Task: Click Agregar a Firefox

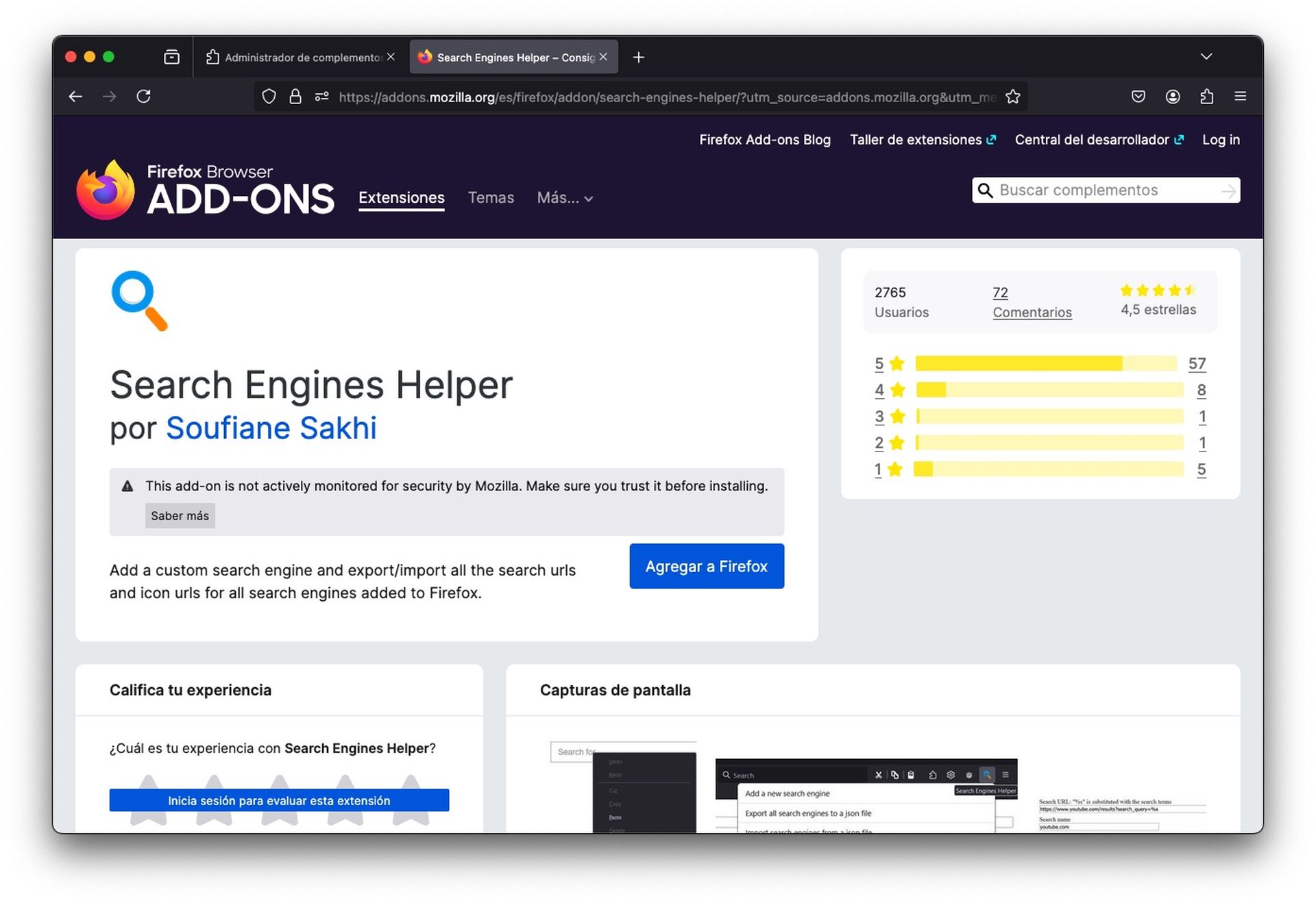Action: (x=707, y=566)
